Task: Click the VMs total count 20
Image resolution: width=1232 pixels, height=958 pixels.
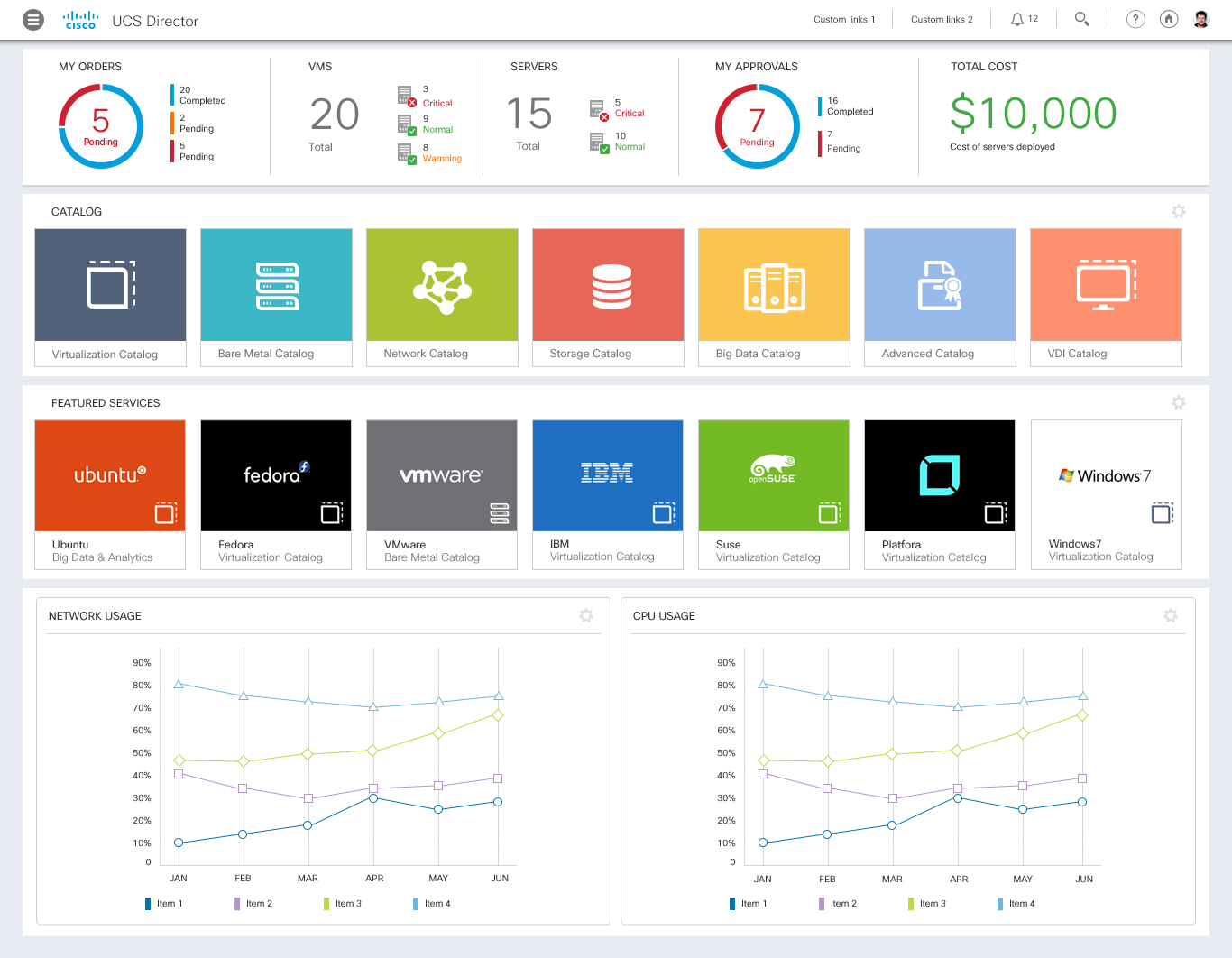Action: click(335, 115)
